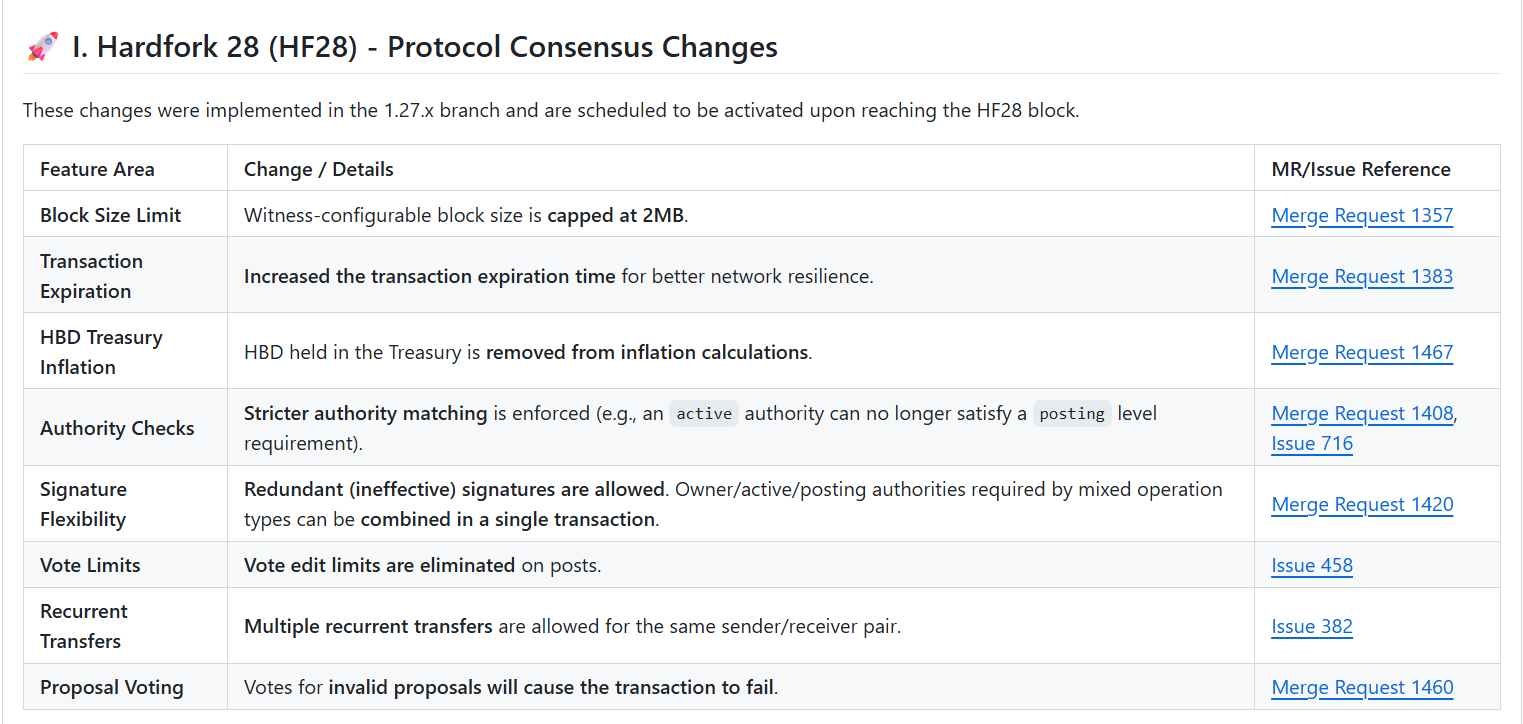Image resolution: width=1523 pixels, height=724 pixels.
Task: Click the rocket emoji beside the heading
Action: tap(43, 47)
